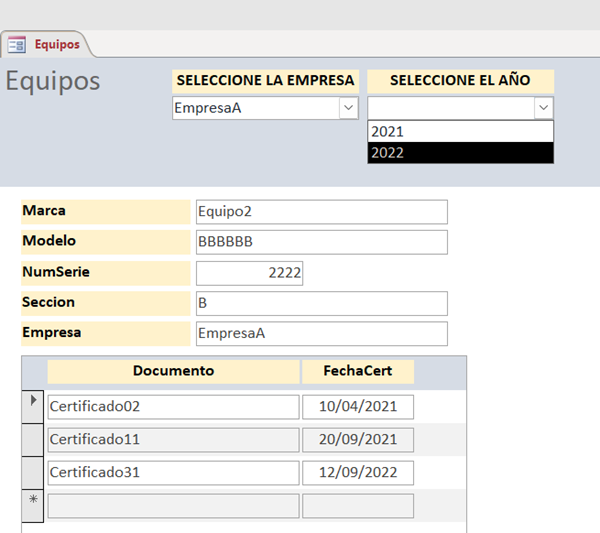Click the empty Documento cell in new row
This screenshot has width=600, height=533.
(x=173, y=506)
